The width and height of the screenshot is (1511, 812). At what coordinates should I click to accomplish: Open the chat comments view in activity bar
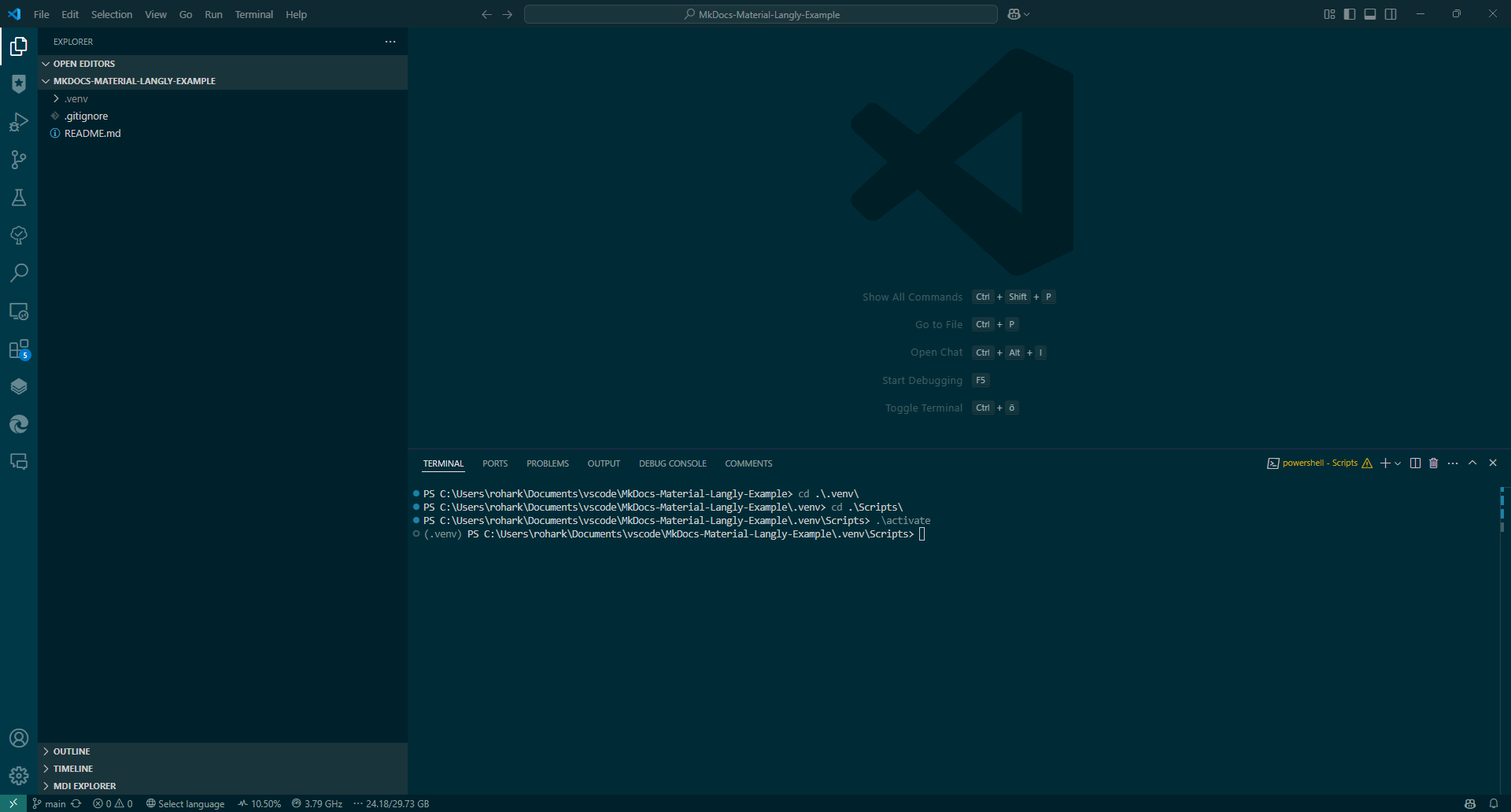[x=19, y=462]
